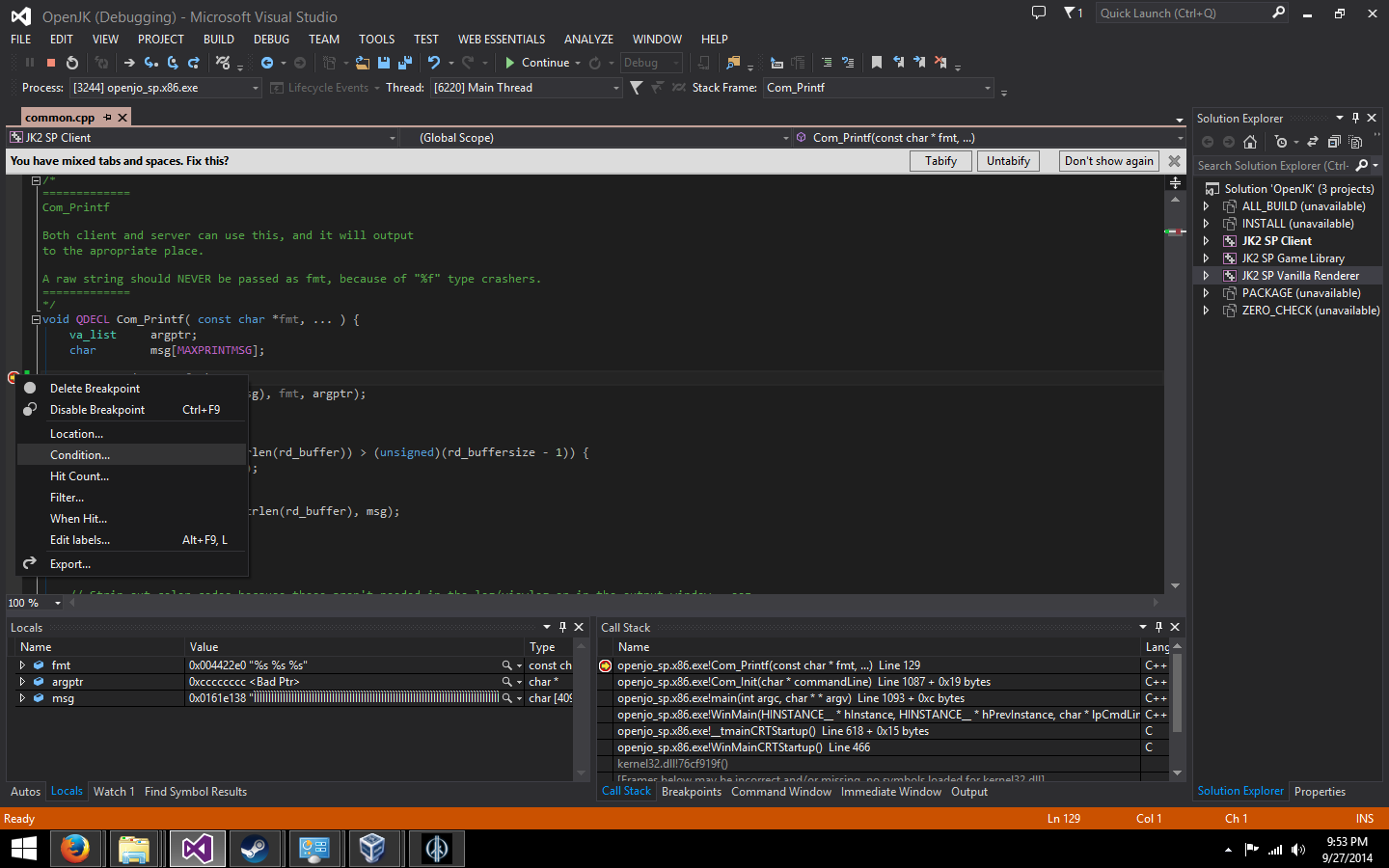The width and height of the screenshot is (1389, 868).
Task: Click the thread flag filter icon
Action: [x=636, y=88]
